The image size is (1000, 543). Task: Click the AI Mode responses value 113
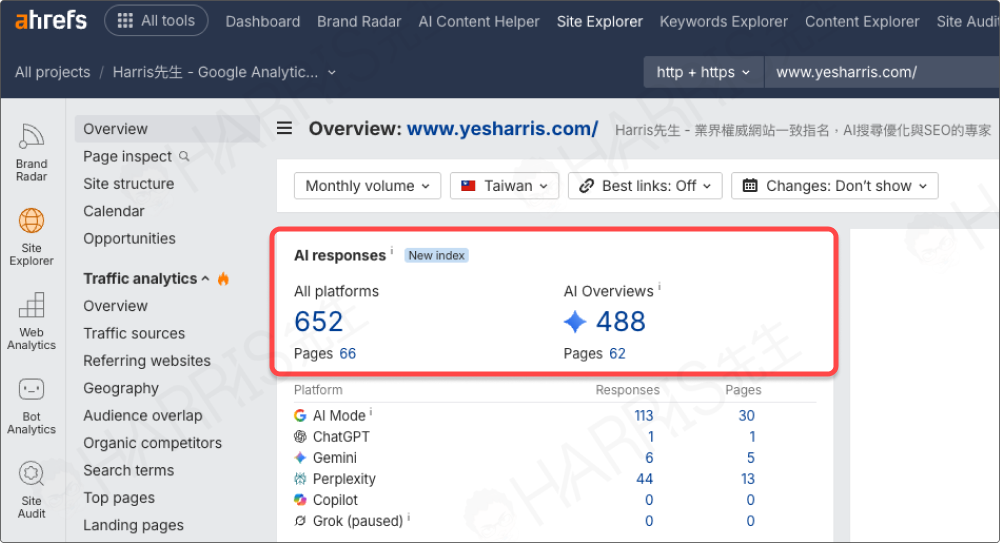(643, 416)
